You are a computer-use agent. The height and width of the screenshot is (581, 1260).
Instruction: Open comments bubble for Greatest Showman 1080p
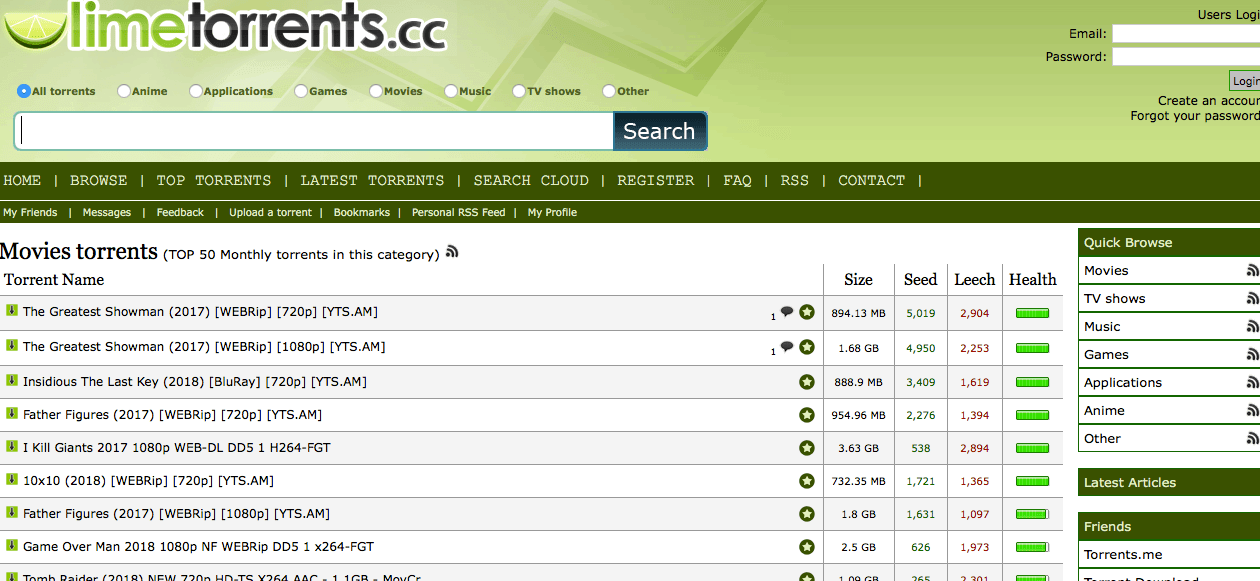[787, 347]
